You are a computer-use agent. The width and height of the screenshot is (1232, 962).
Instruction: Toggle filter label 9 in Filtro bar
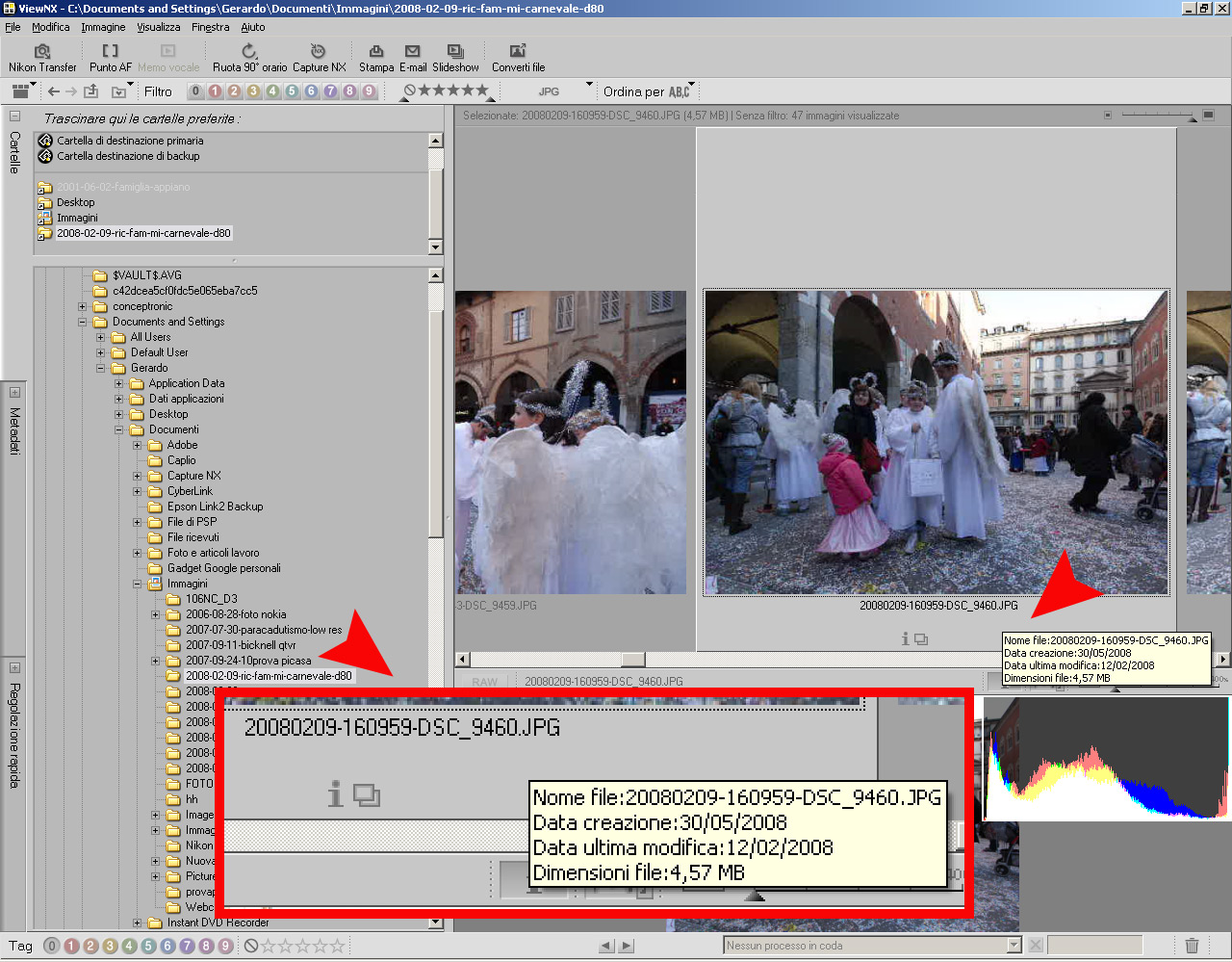(x=369, y=91)
